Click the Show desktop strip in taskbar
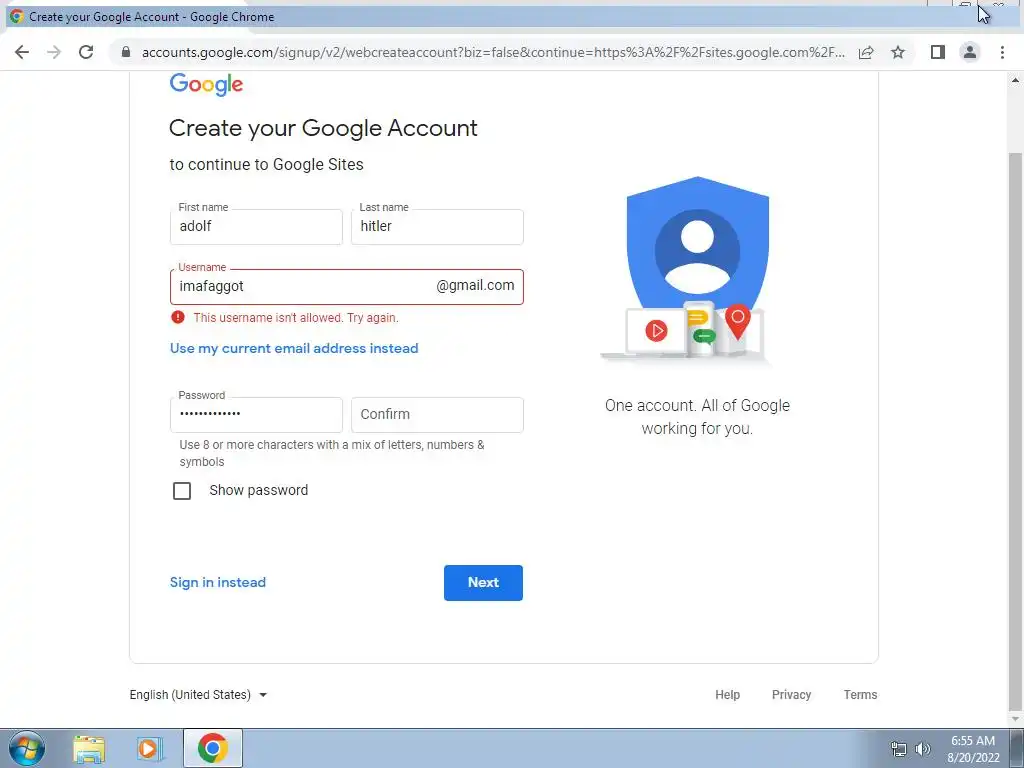This screenshot has width=1024, height=768. tap(1017, 748)
